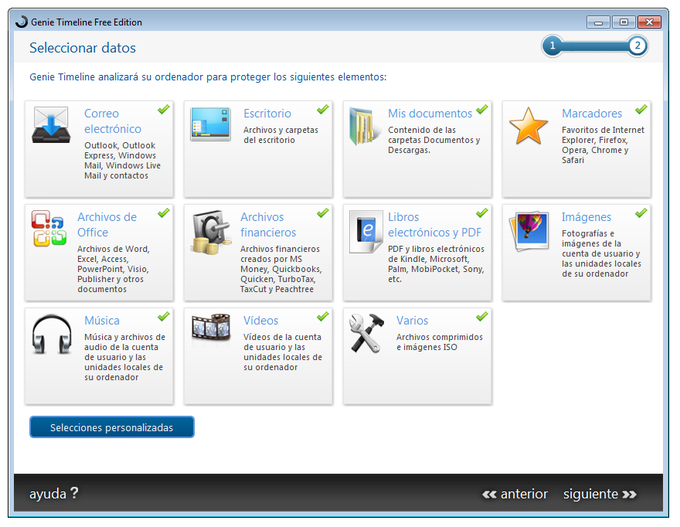
Task: Click the Escritorio title
Action: click(267, 113)
